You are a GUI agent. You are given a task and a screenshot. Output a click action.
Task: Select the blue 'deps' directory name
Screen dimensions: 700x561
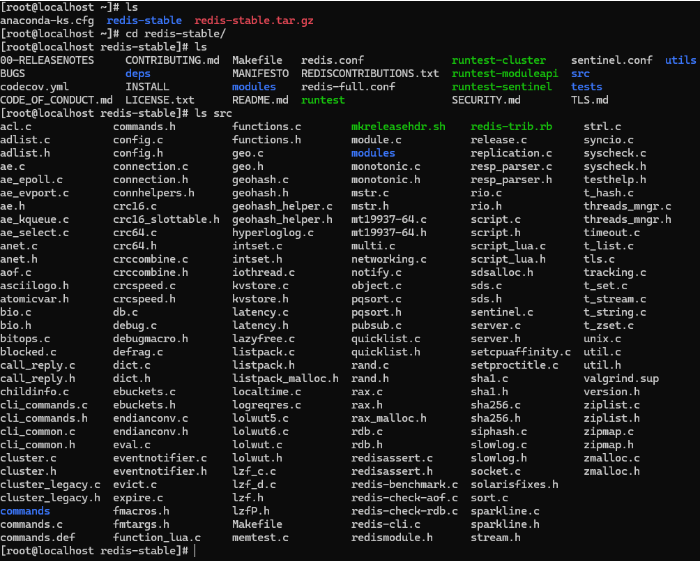tap(138, 73)
